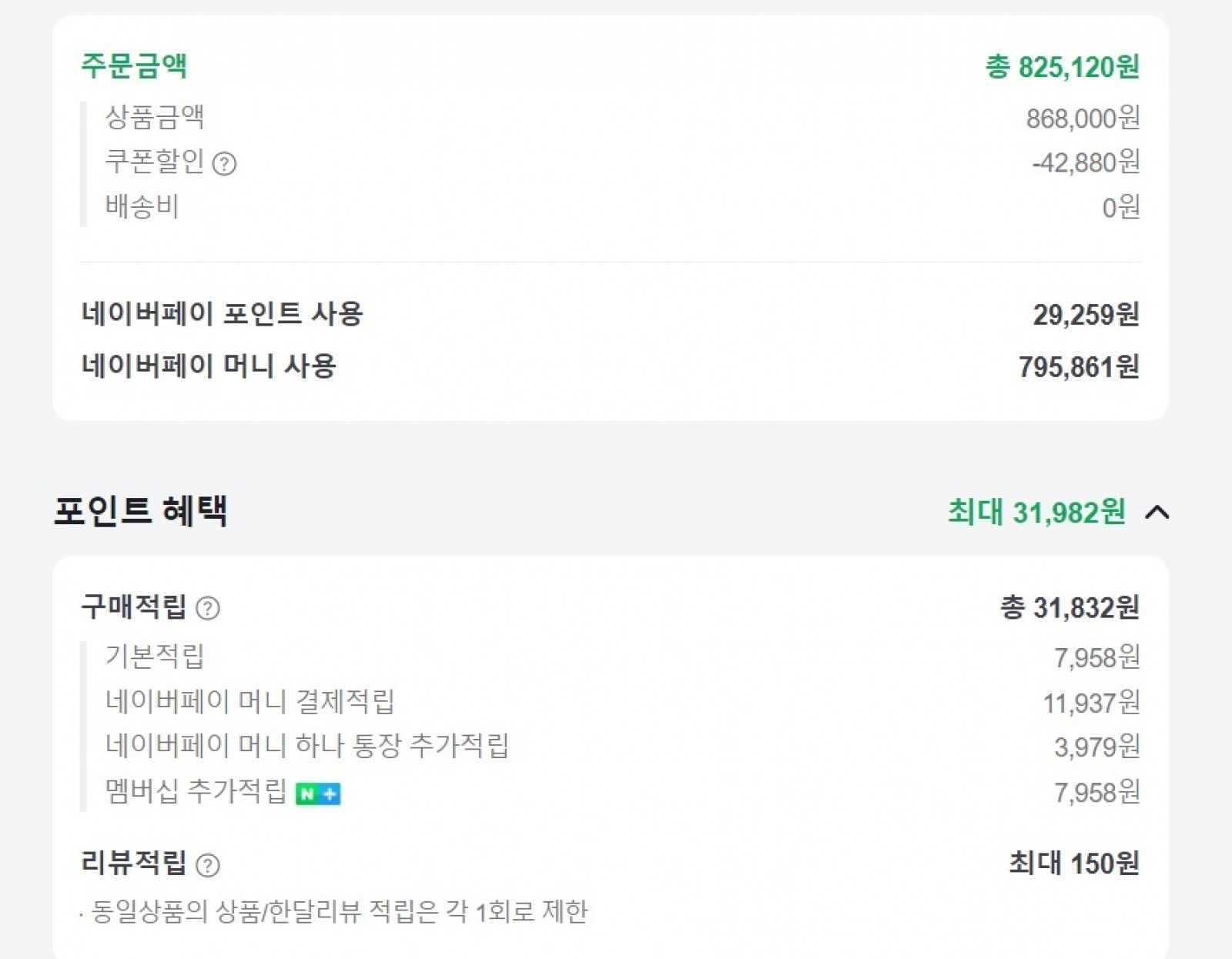Click the 네이버페이 머니 사용 label
Screen dimensions: 1232x959
pyautogui.click(x=209, y=366)
